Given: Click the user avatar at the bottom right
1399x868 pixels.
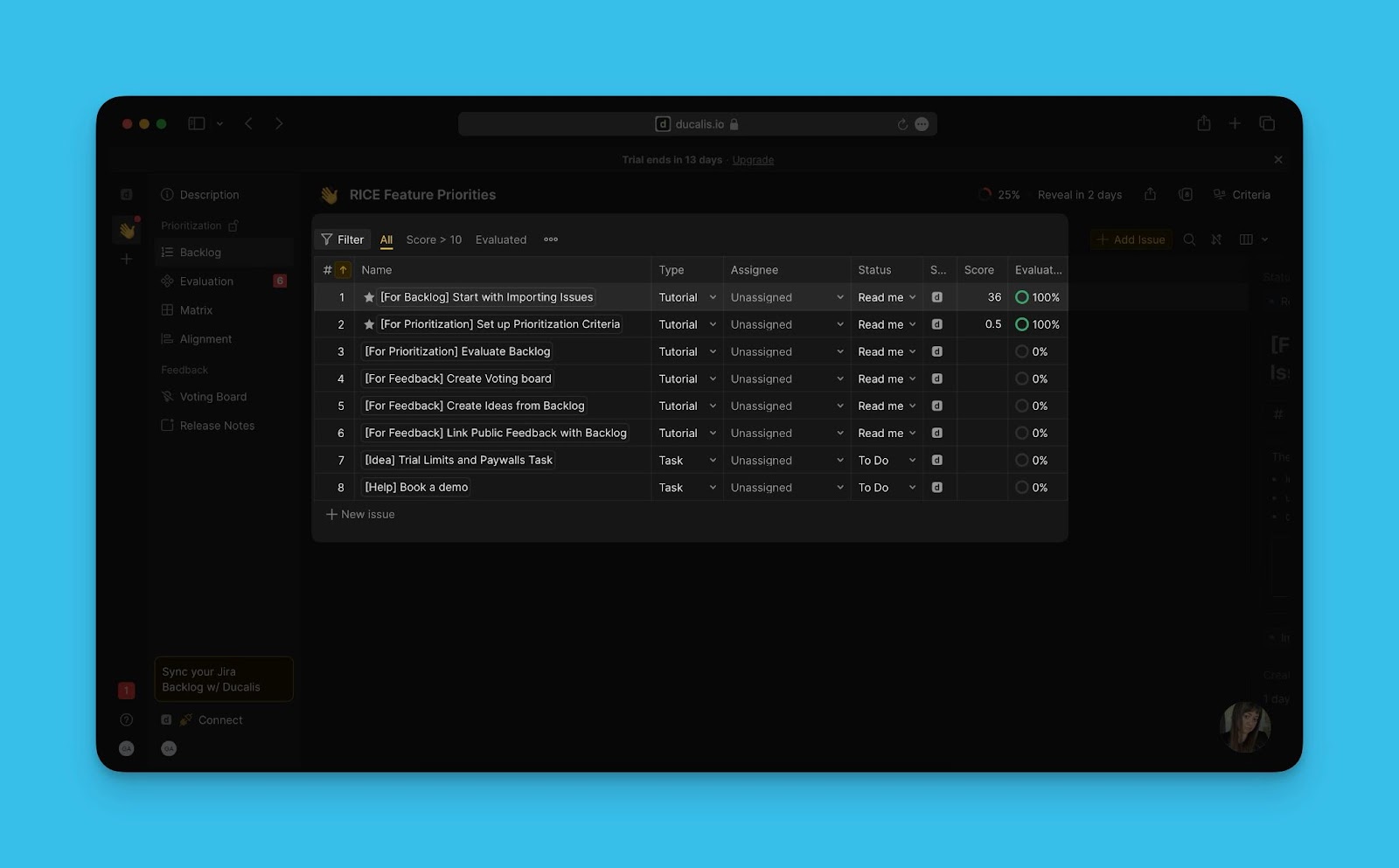Looking at the screenshot, I should click(x=1245, y=726).
